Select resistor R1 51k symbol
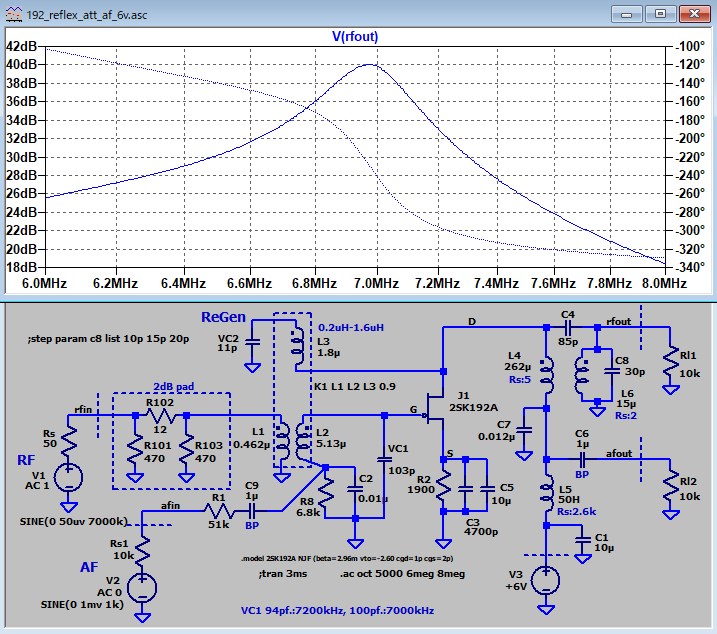The width and height of the screenshot is (717, 634). (x=219, y=510)
